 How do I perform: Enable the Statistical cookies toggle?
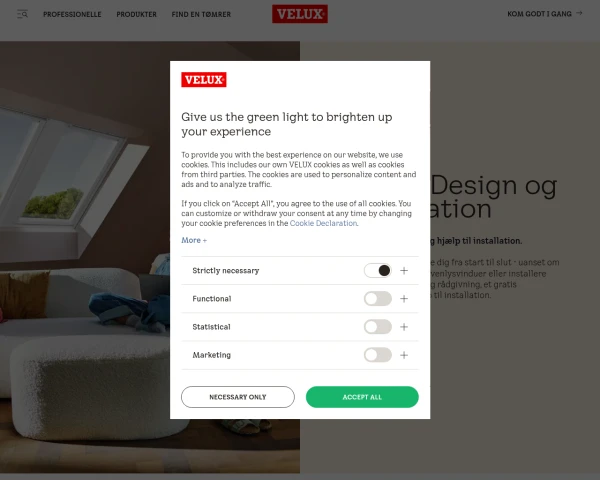tap(378, 327)
